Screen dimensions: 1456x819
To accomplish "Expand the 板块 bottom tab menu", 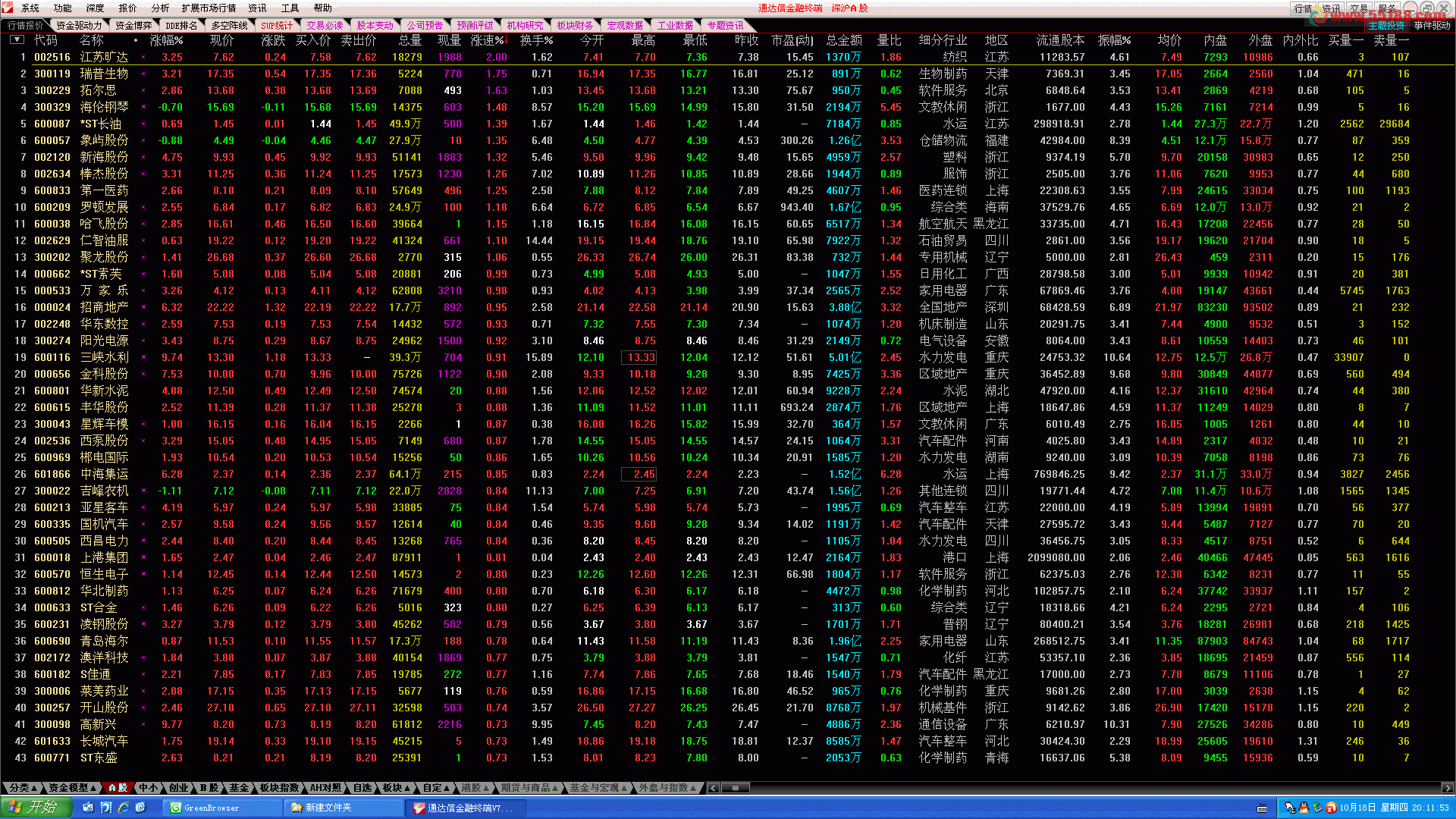I will tap(397, 788).
